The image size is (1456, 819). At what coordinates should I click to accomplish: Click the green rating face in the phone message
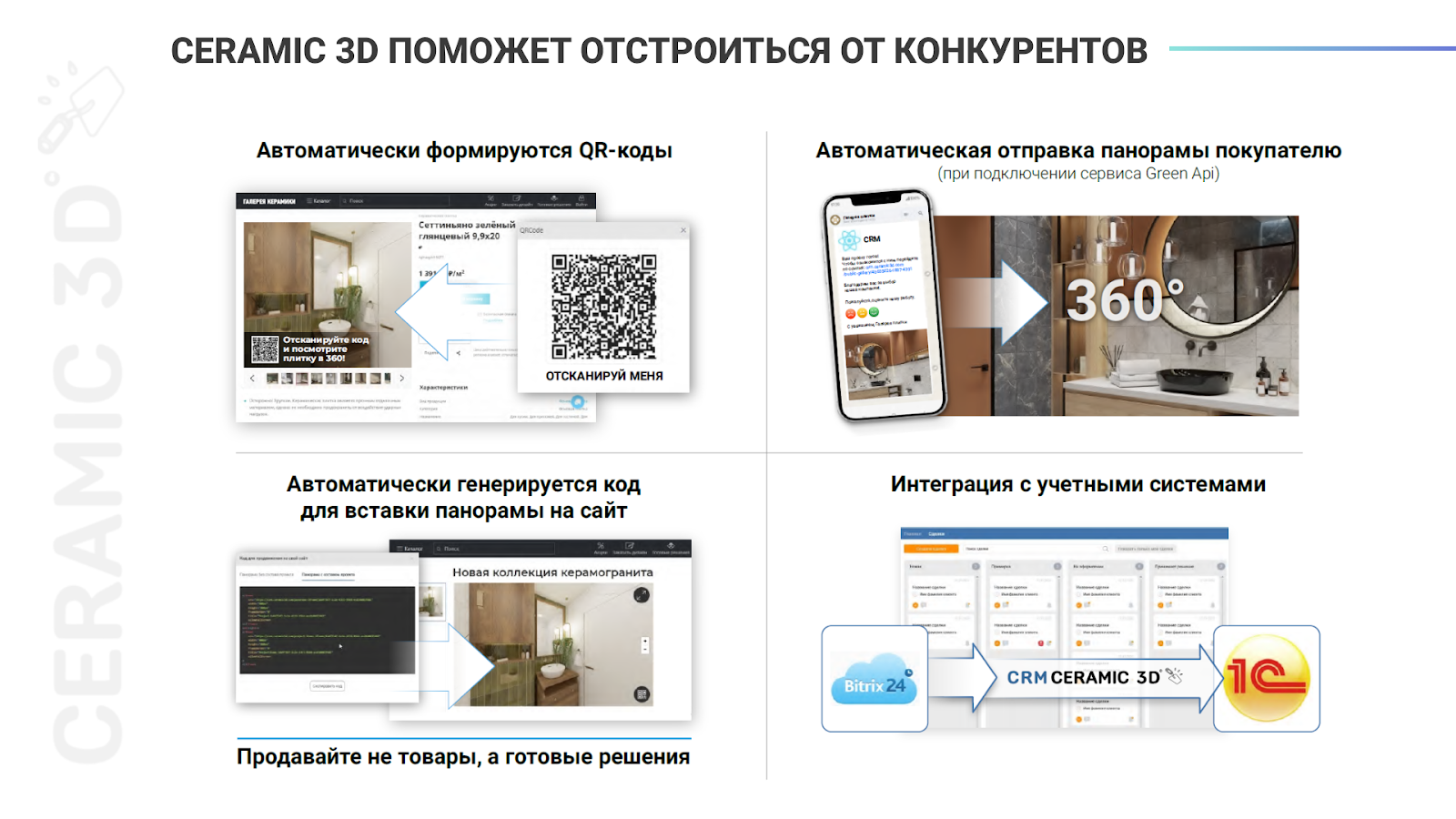(x=875, y=311)
